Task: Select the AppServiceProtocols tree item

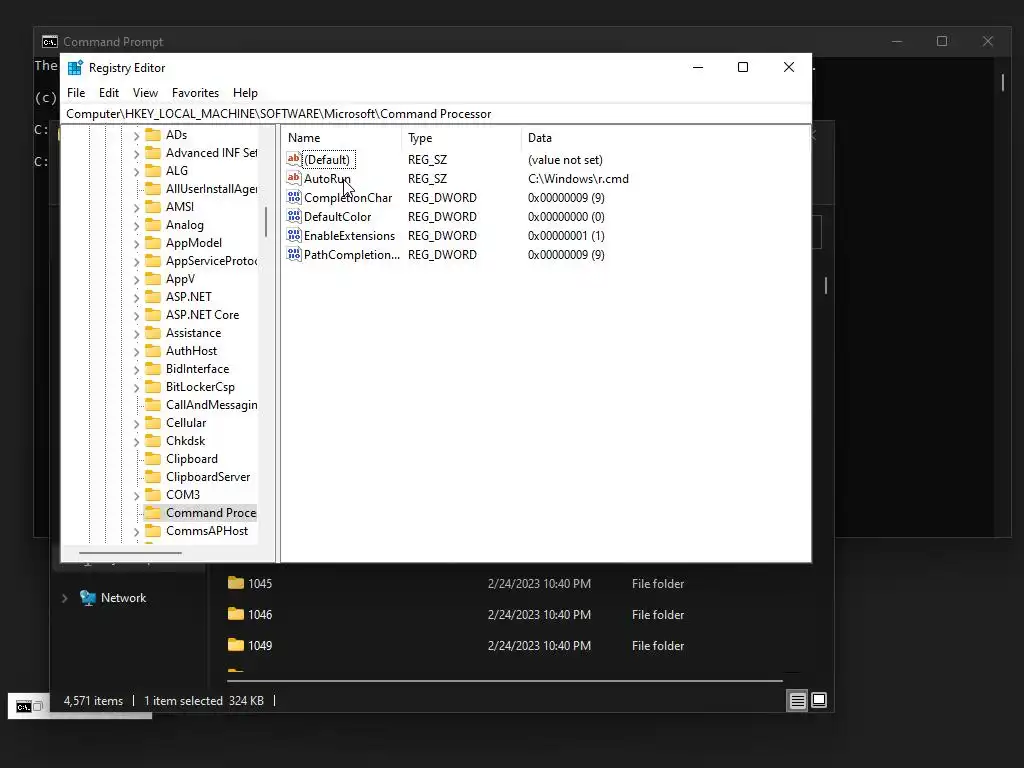Action: pos(211,261)
